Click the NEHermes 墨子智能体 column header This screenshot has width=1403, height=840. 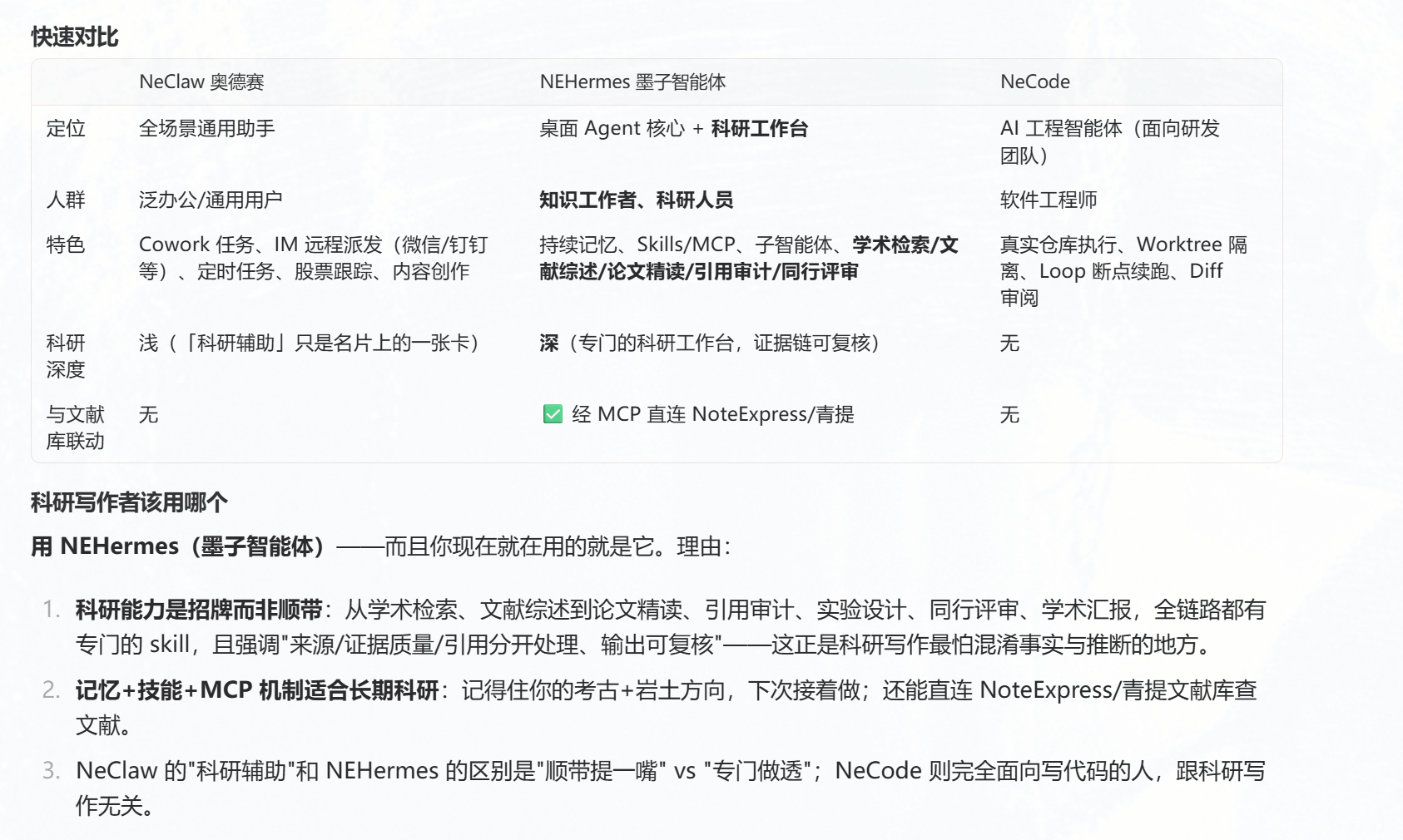[x=632, y=82]
